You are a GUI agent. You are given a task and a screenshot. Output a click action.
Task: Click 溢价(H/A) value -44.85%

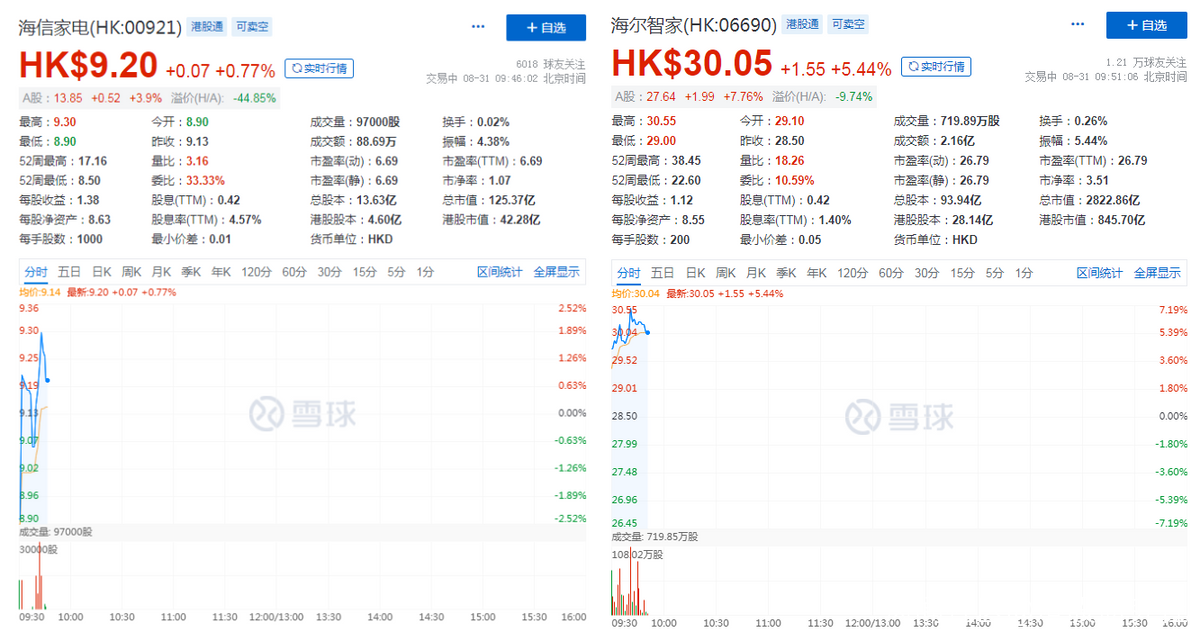point(255,98)
